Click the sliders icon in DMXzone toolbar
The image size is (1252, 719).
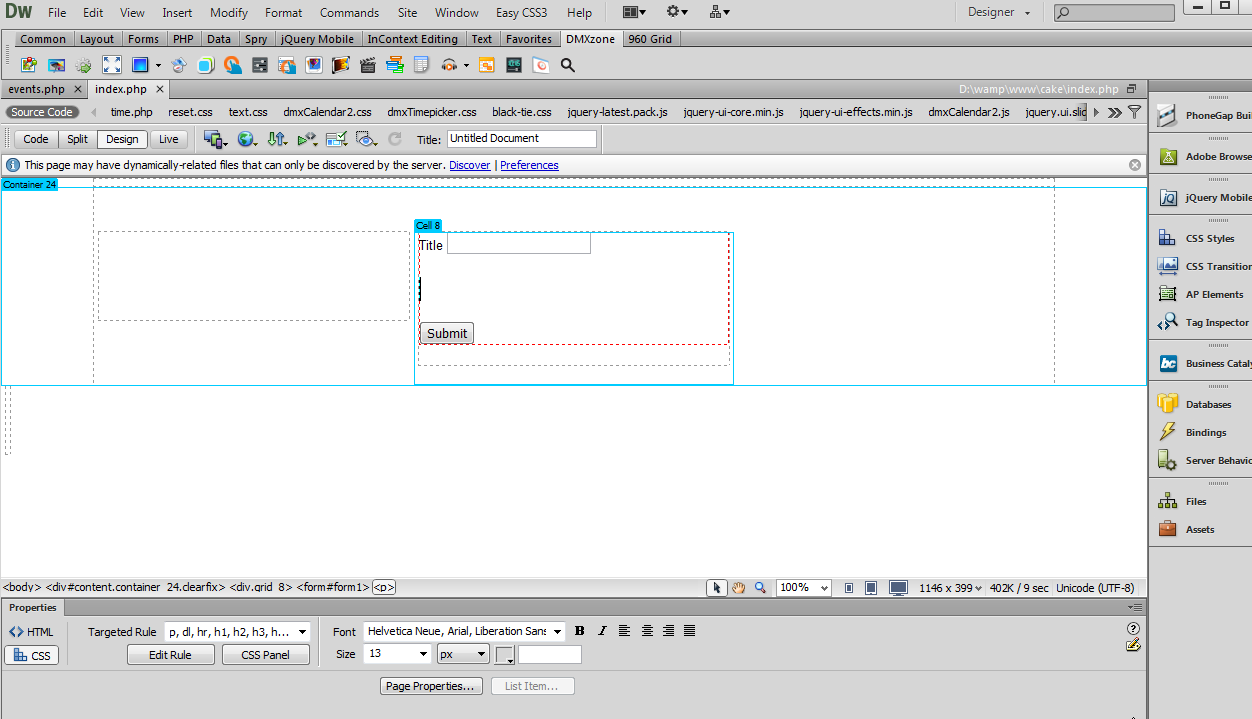[260, 65]
